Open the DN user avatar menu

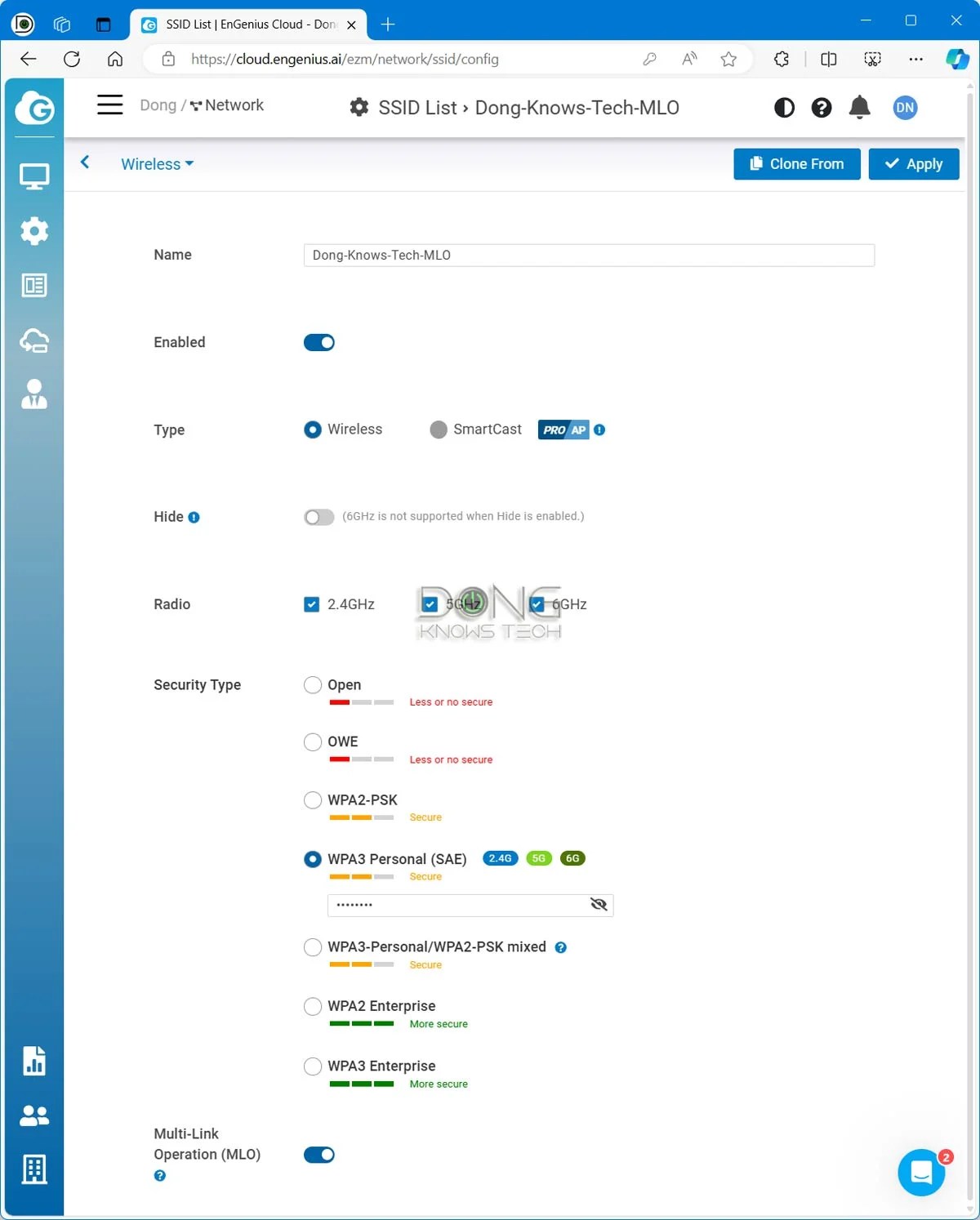905,108
